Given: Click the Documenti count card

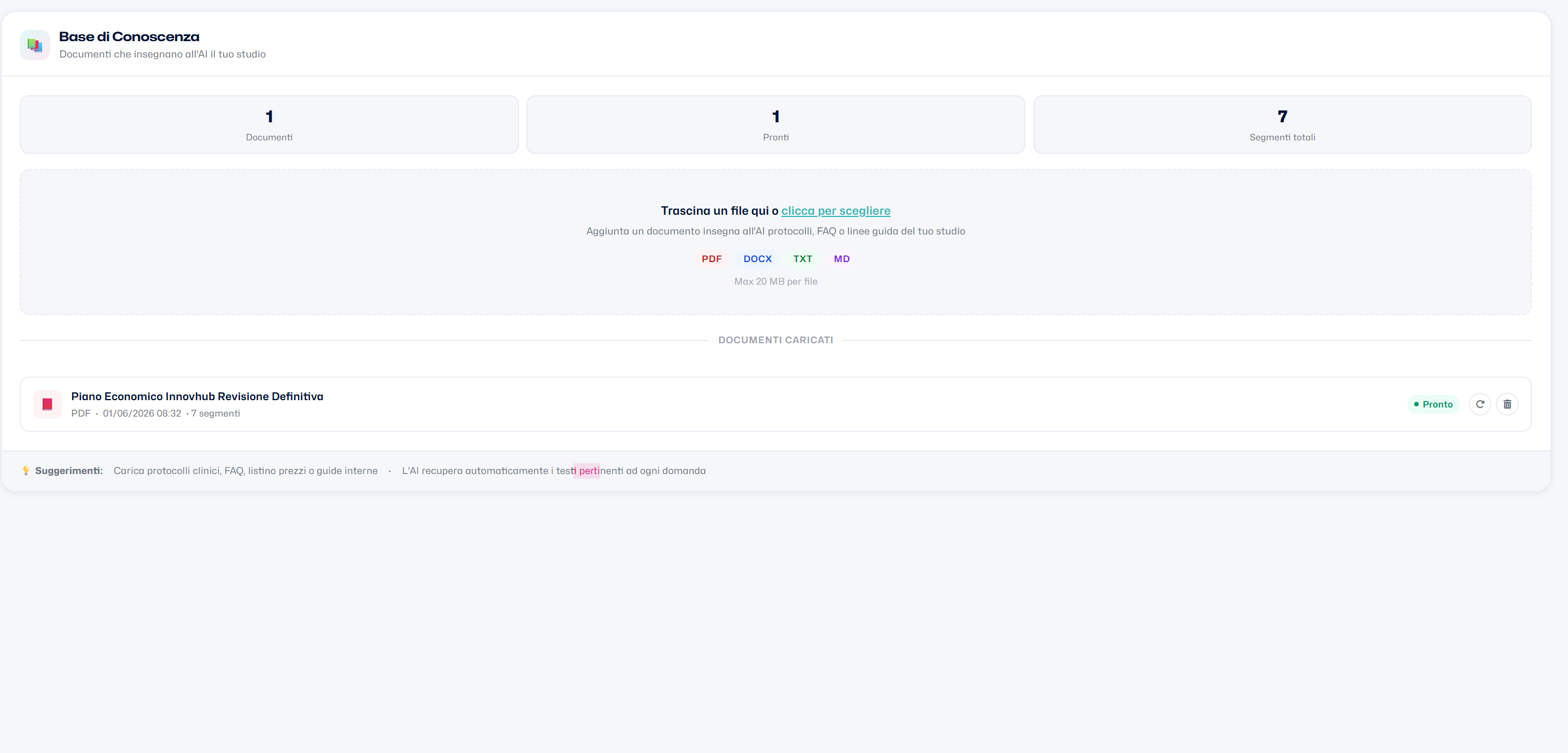Looking at the screenshot, I should click(269, 124).
